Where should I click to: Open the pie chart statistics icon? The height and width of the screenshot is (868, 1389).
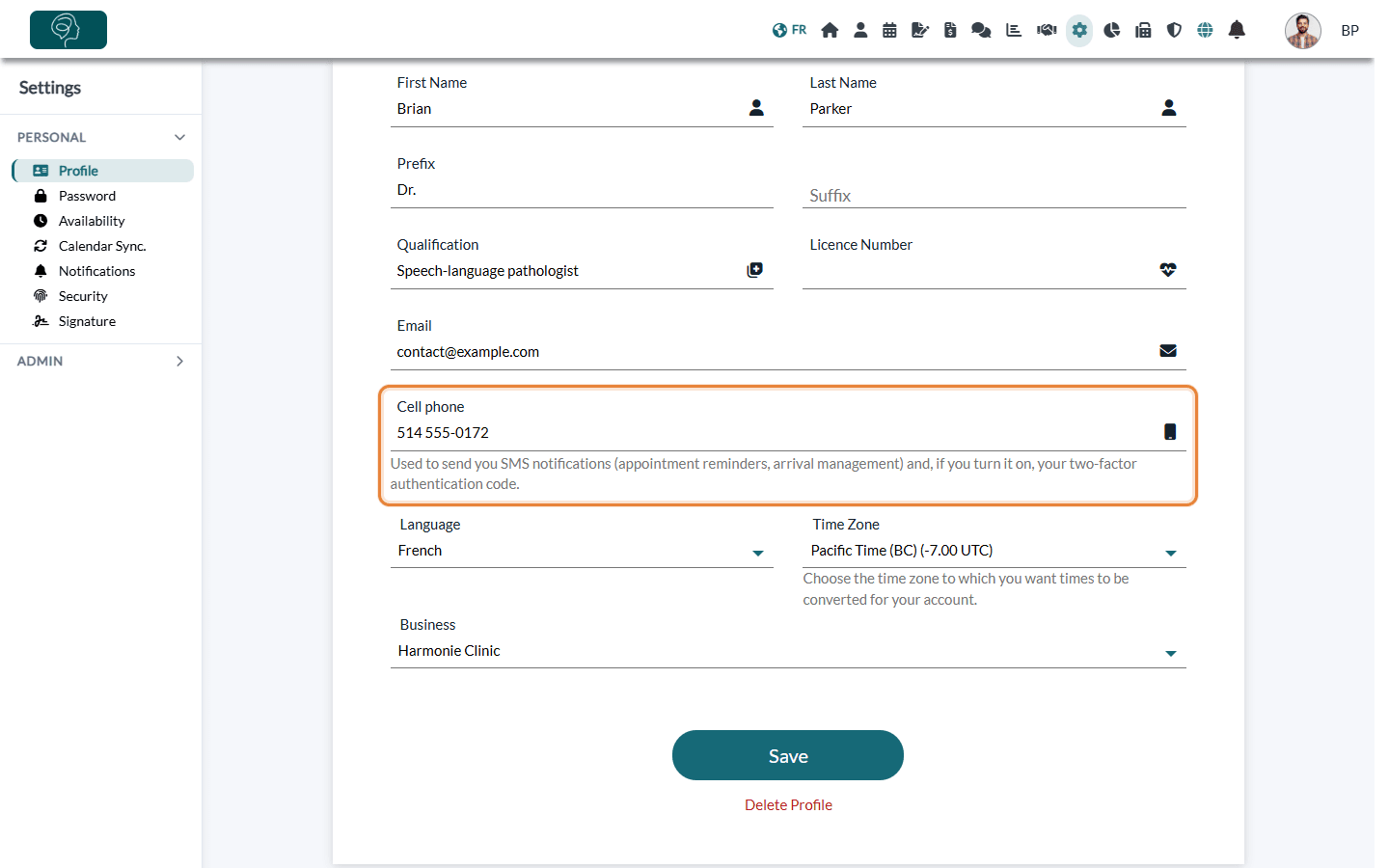click(x=1111, y=30)
